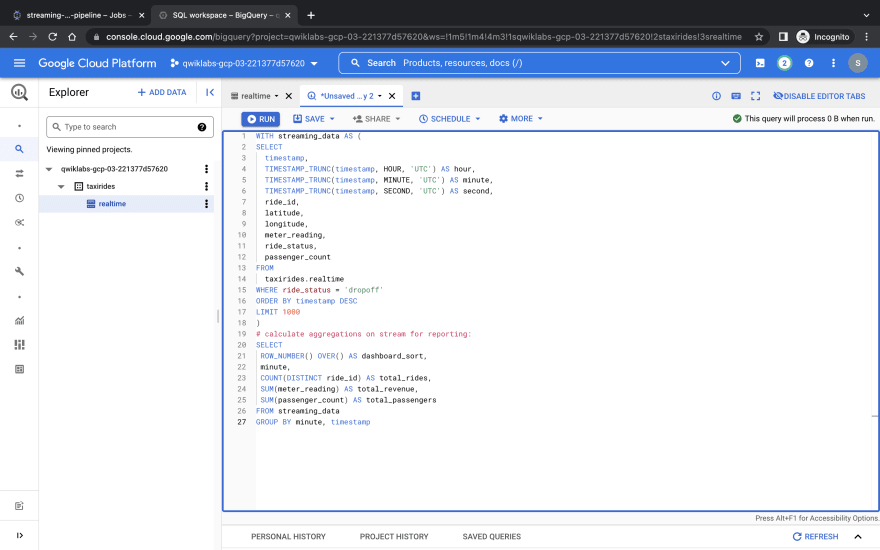This screenshot has height=550, width=880.
Task: Open BI Engine icon in sidebar
Action: coord(20,369)
